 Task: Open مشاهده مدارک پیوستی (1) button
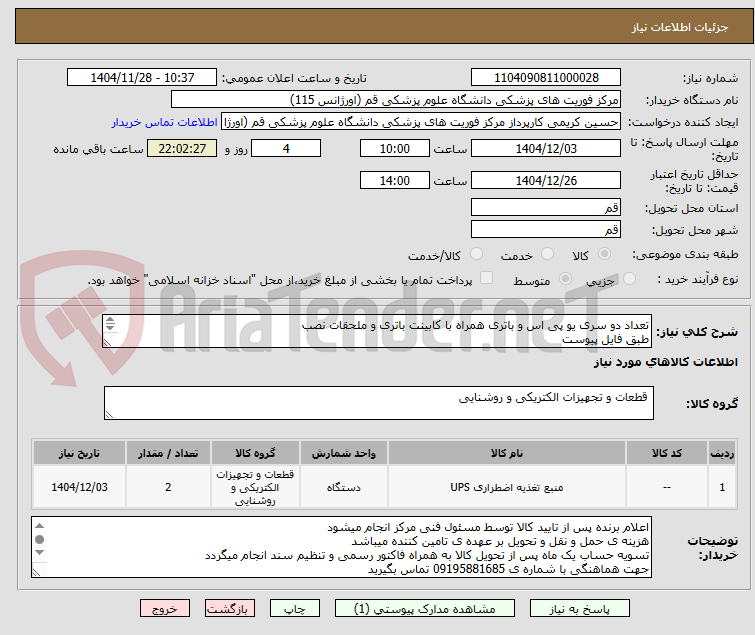pos(425,609)
